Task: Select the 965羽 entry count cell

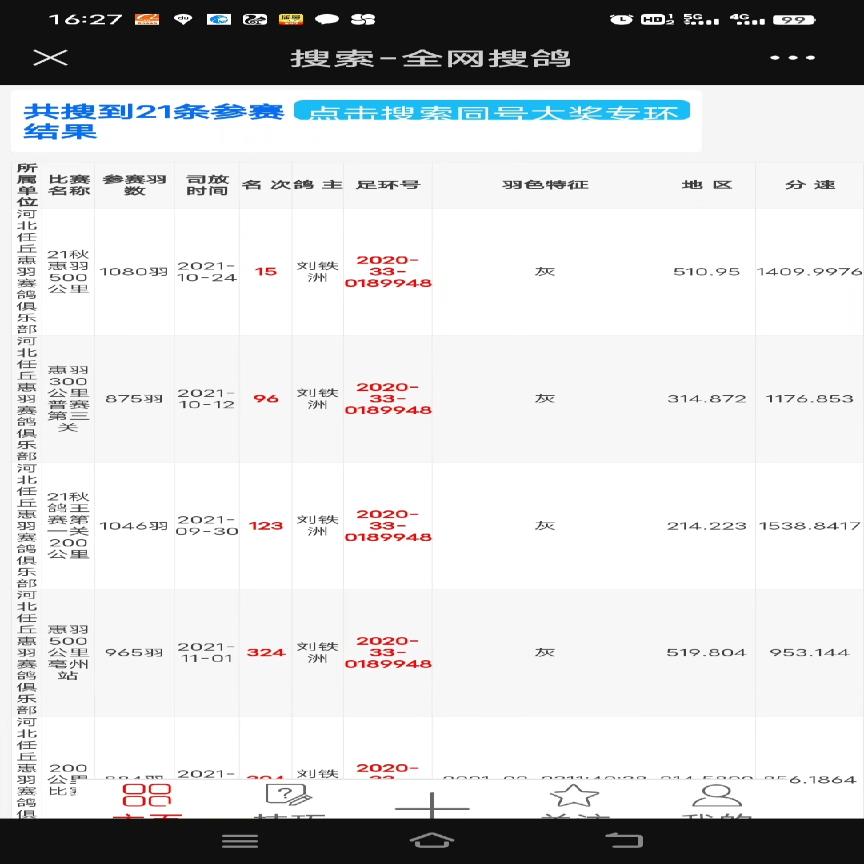Action: 134,652
